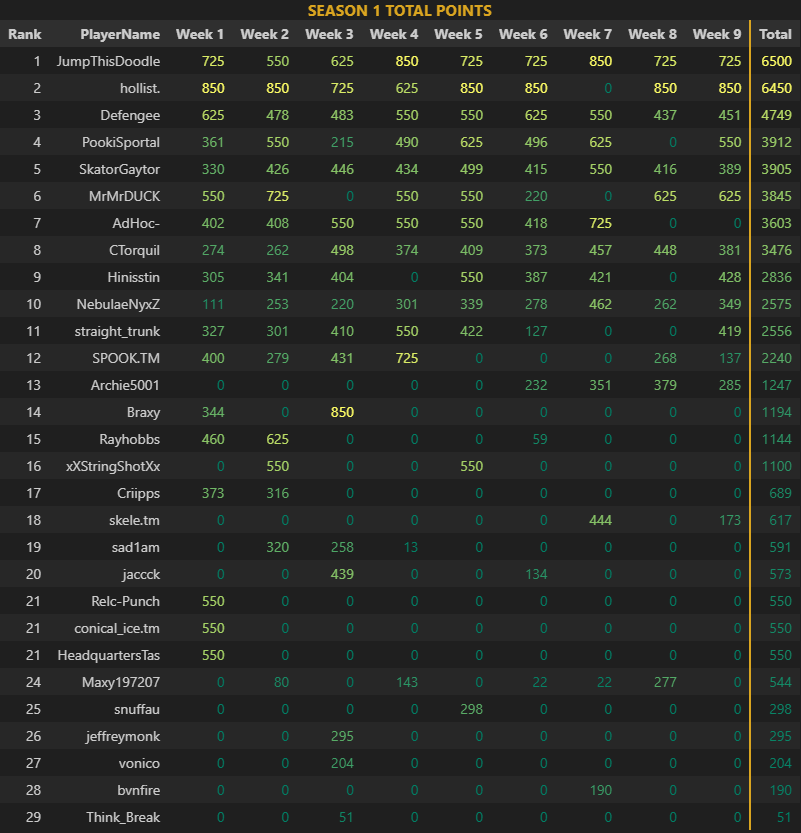
Task: Click skele.tm's Week 7 score 444
Action: pyautogui.click(x=601, y=520)
